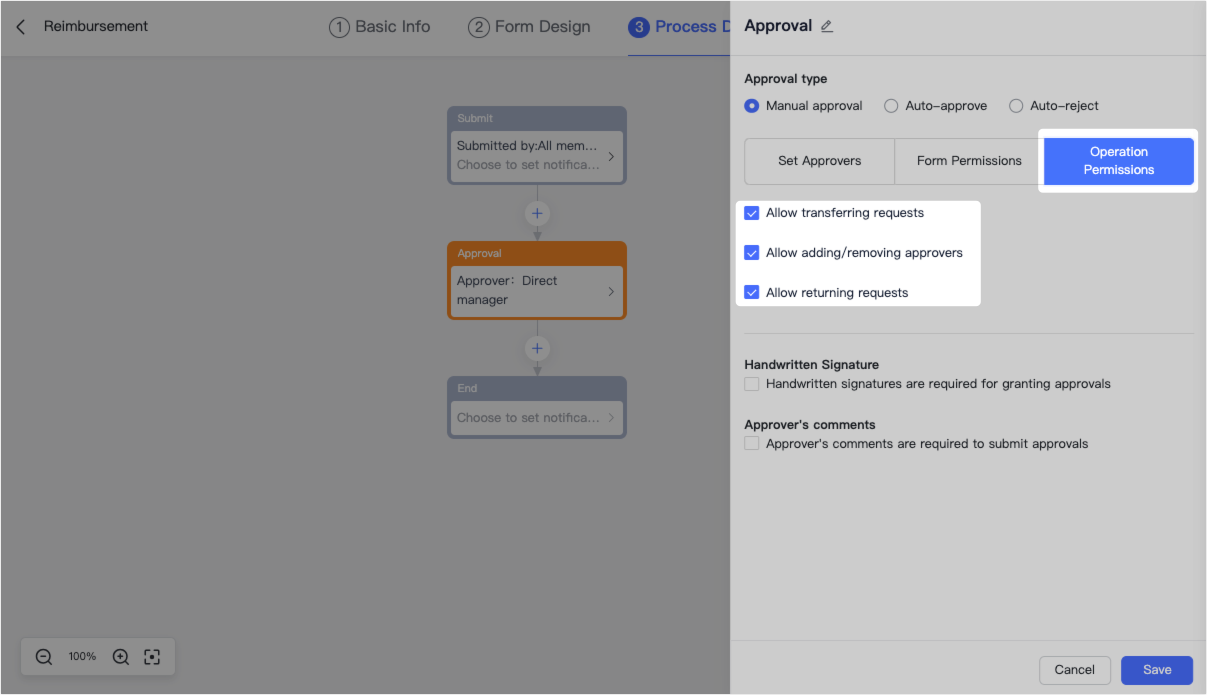Click the pencil icon to rename Approval node
1207x695 pixels.
click(826, 25)
